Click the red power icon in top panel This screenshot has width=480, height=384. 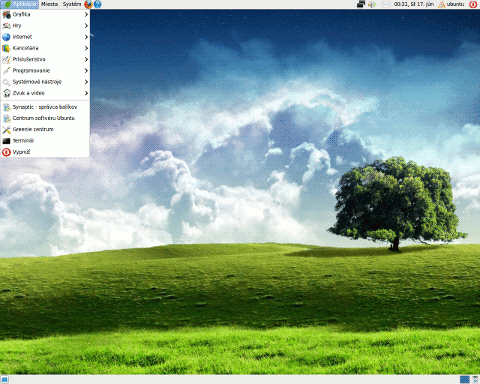coord(473,4)
